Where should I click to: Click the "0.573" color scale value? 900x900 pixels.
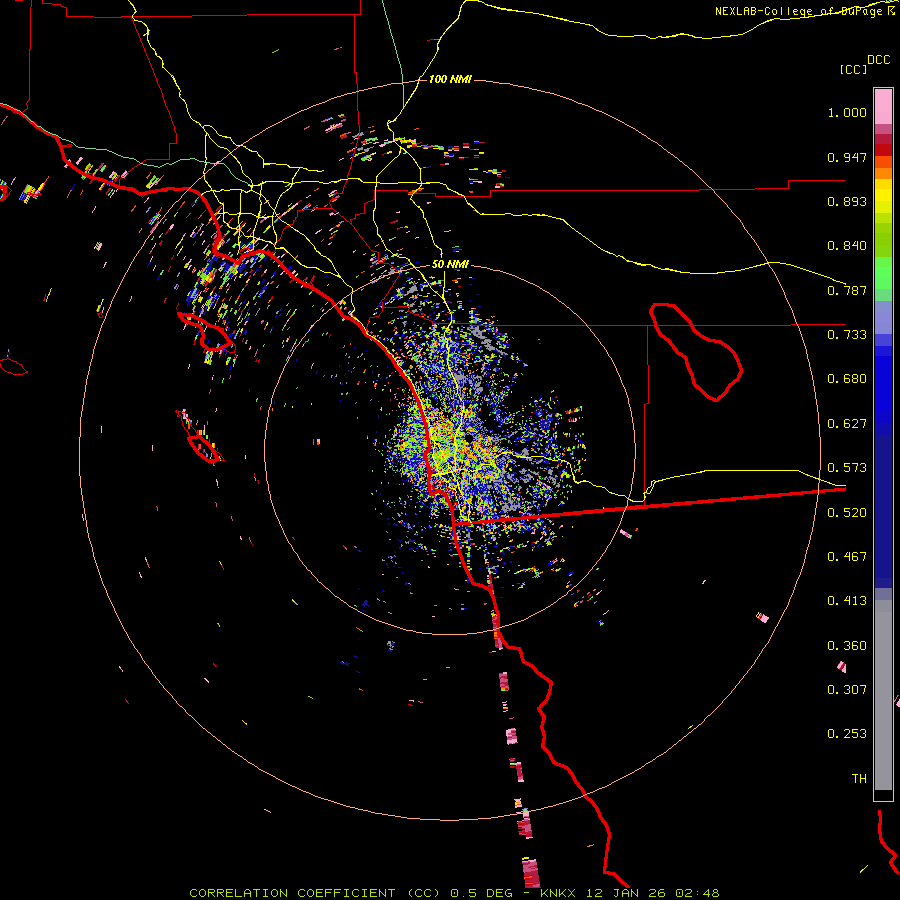pos(847,468)
